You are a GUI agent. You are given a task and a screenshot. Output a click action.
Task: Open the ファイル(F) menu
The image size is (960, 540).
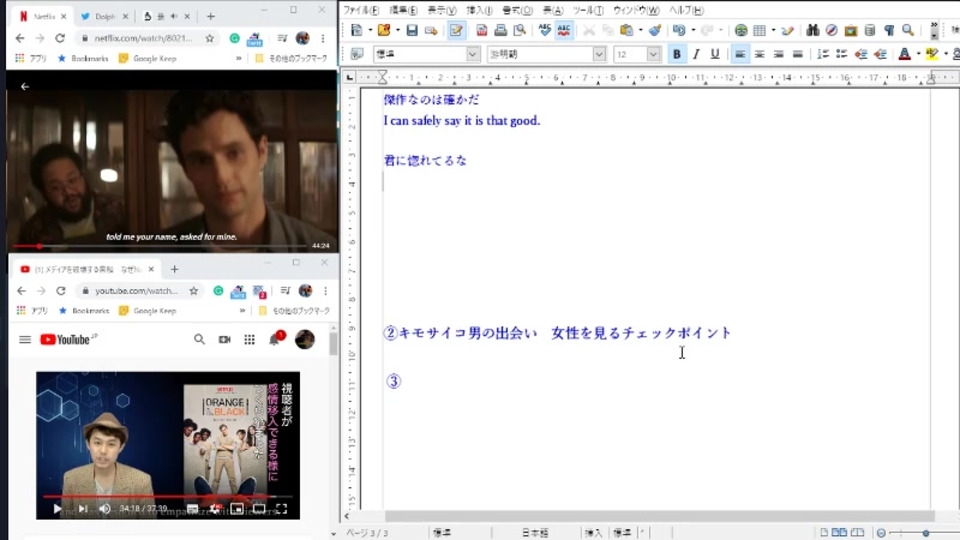361,10
